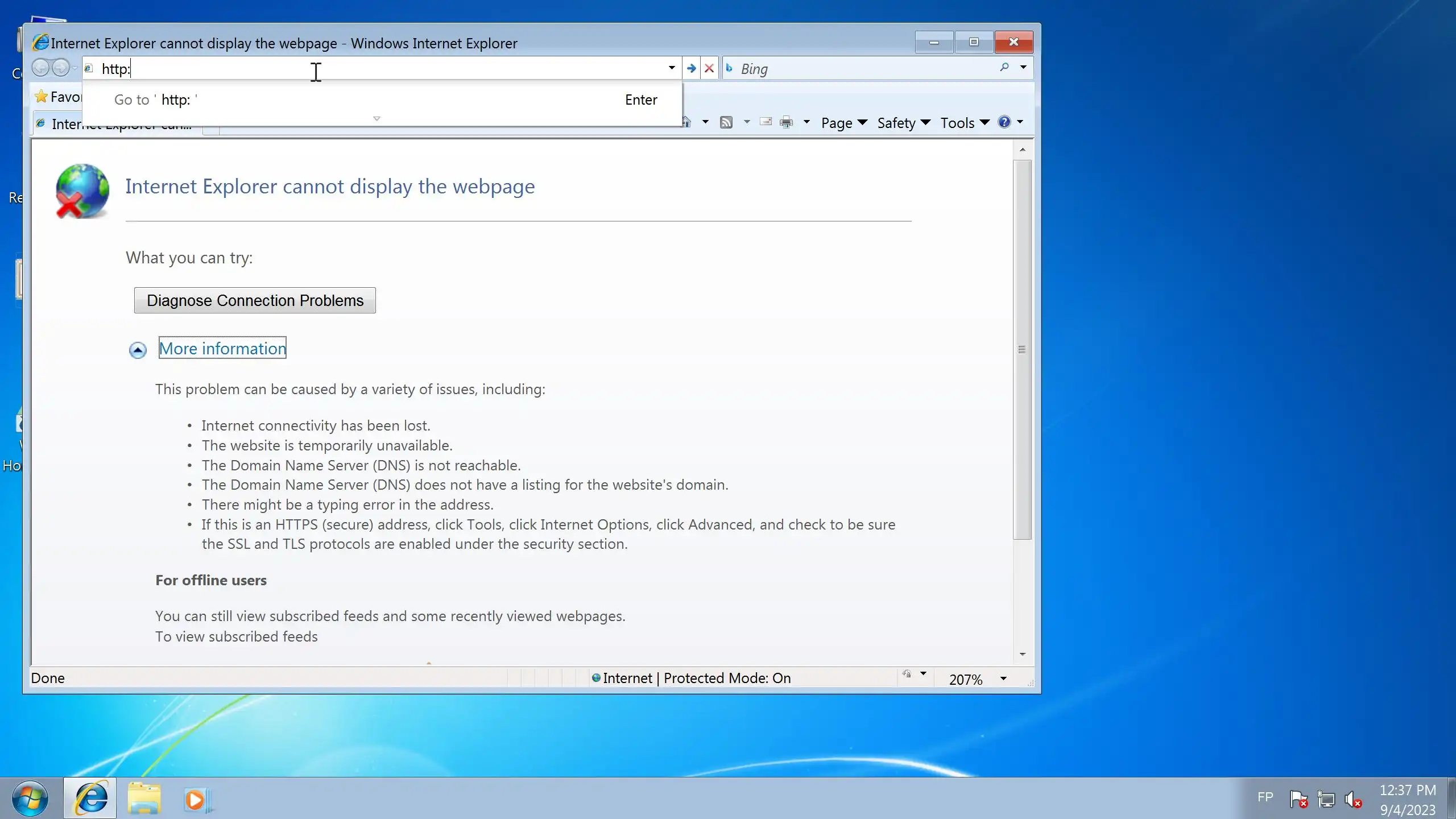Open the address bar history dropdown
The width and height of the screenshot is (1456, 819).
point(672,68)
